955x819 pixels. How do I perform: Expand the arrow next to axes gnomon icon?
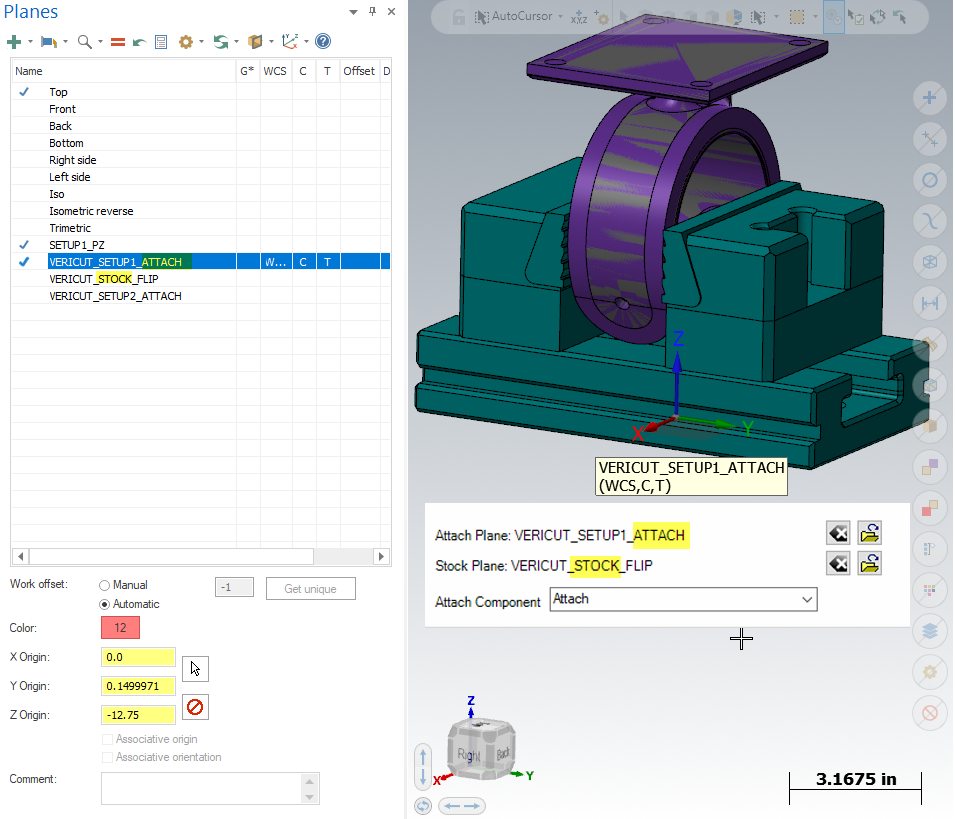(306, 41)
